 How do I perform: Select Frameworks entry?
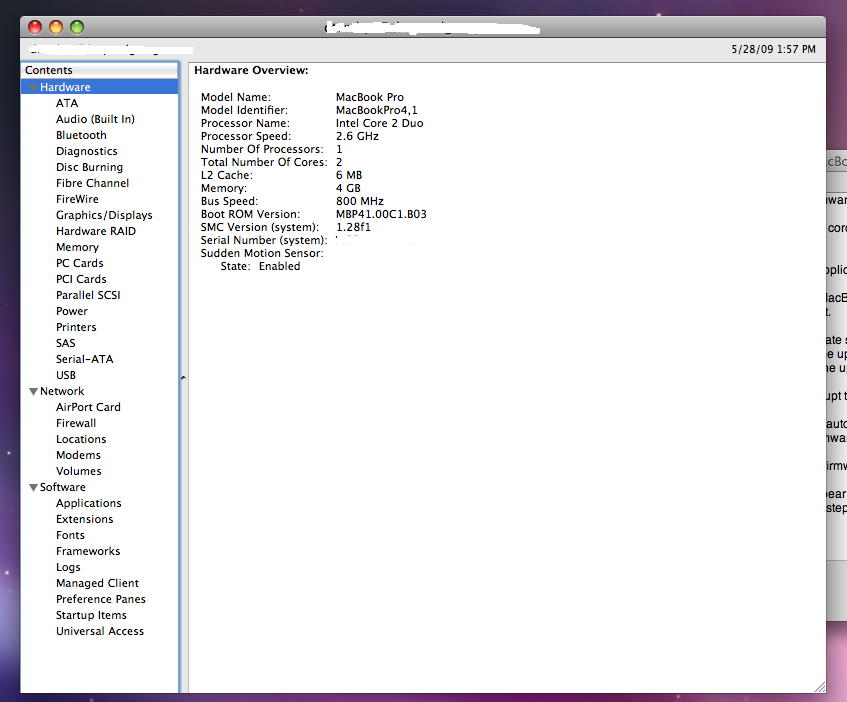(x=88, y=551)
